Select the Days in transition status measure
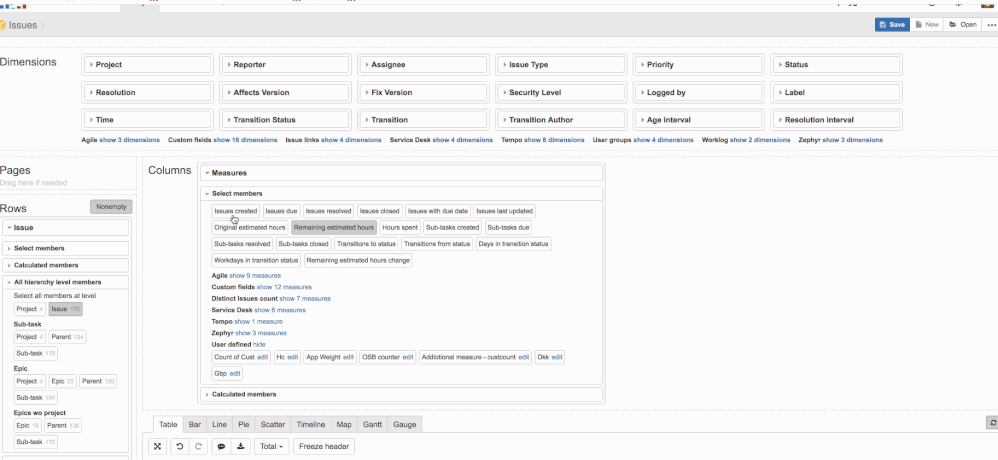Image resolution: width=998 pixels, height=460 pixels. click(513, 244)
